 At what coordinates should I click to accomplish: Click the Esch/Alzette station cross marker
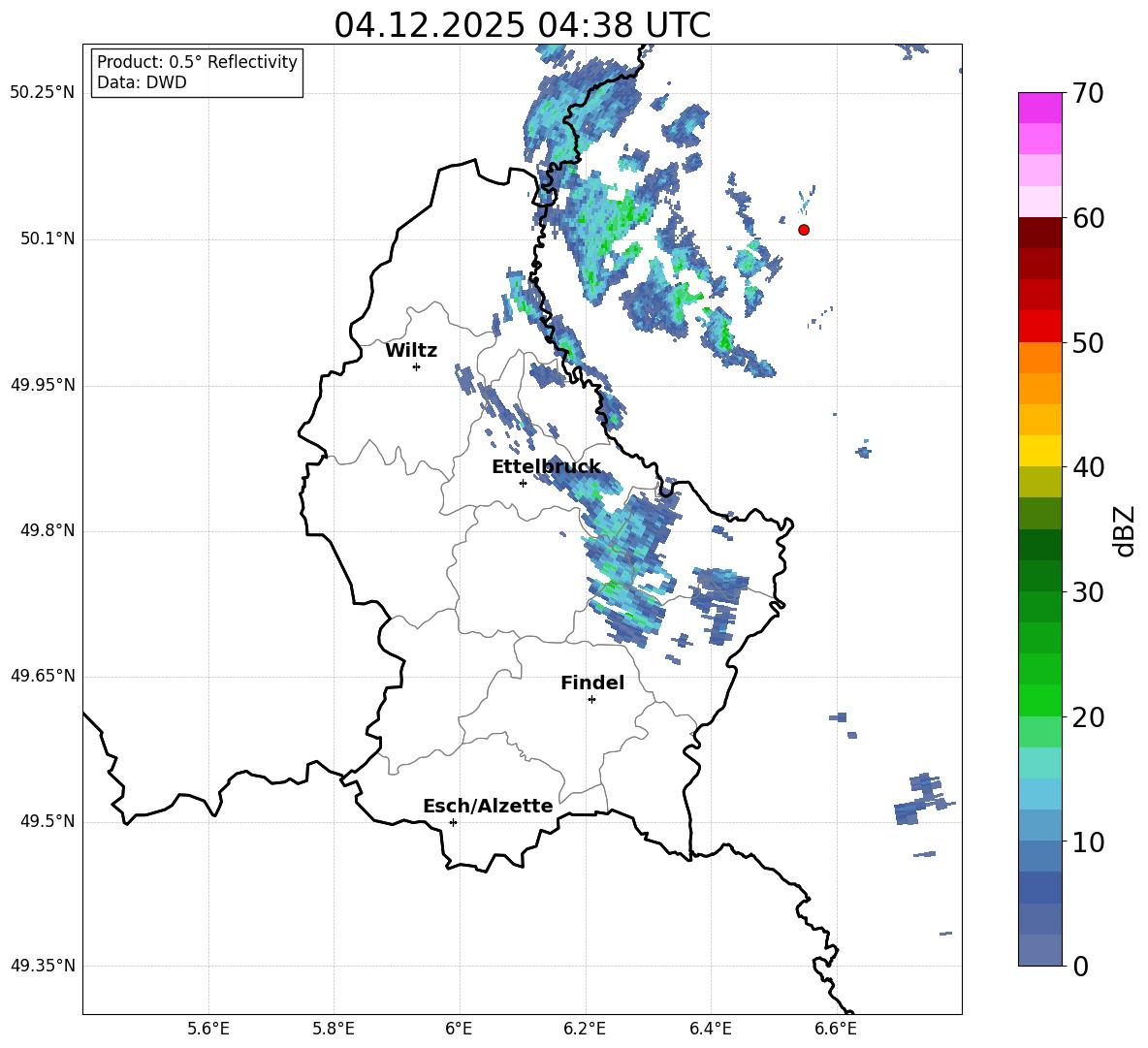point(453,822)
